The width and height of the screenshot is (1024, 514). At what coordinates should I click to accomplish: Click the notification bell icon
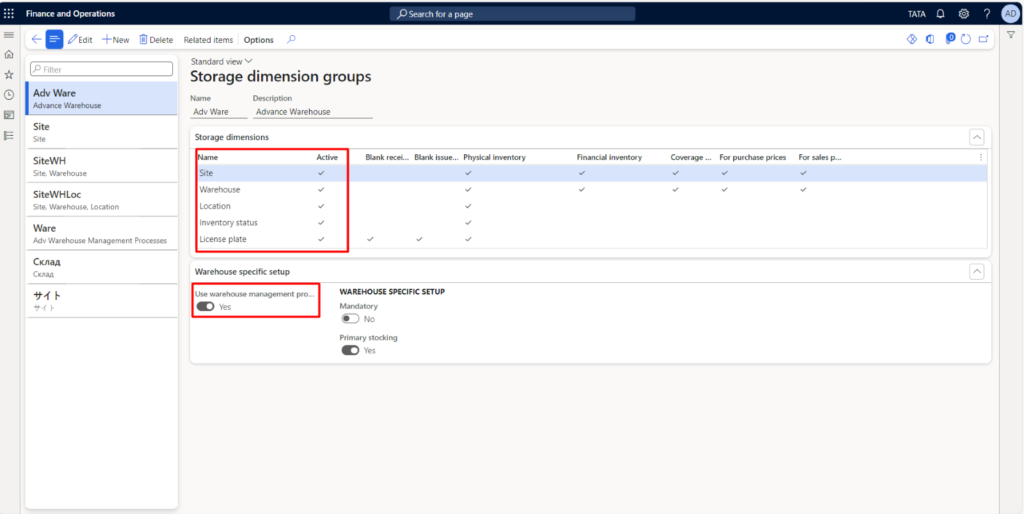pos(940,13)
